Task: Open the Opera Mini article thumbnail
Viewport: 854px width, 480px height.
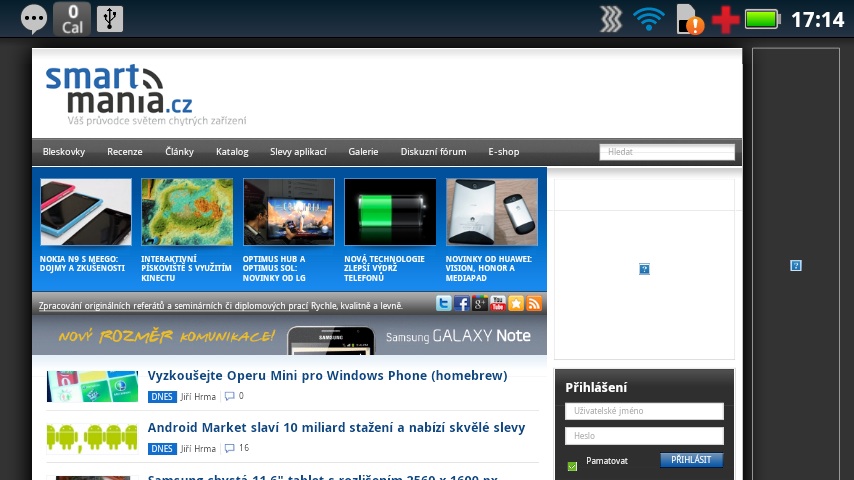Action: [x=92, y=386]
